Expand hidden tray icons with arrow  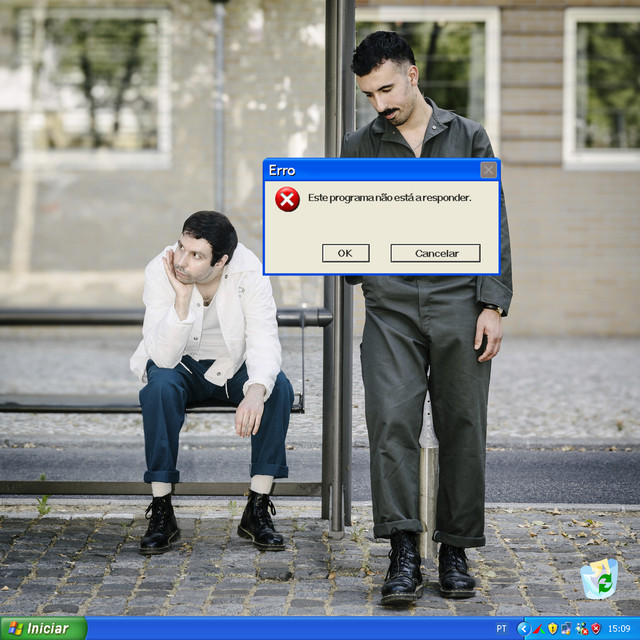click(x=523, y=629)
